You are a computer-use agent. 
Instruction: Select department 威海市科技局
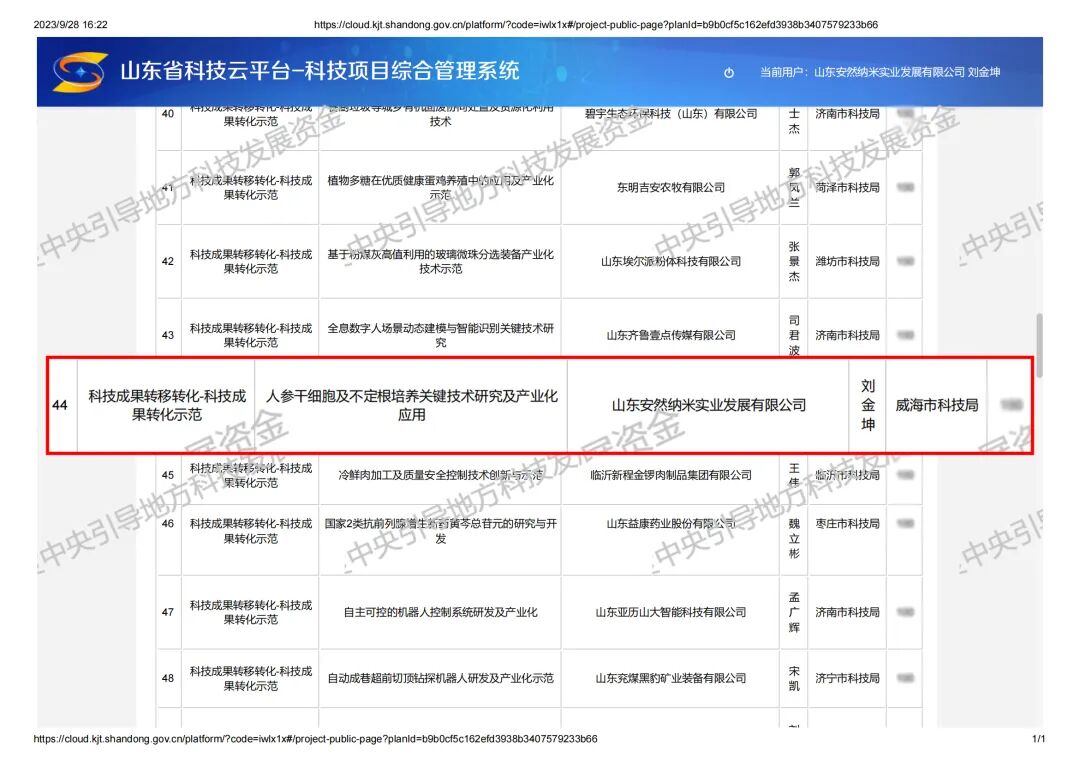937,405
